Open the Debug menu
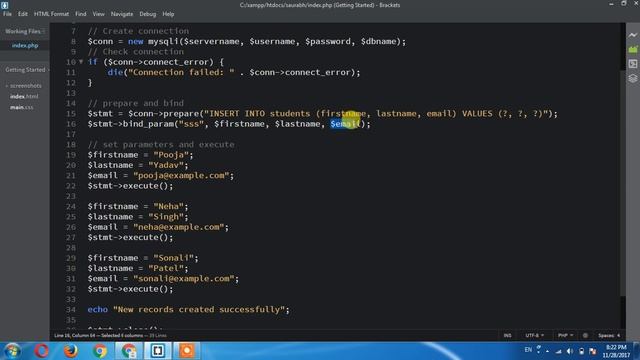 coord(147,14)
